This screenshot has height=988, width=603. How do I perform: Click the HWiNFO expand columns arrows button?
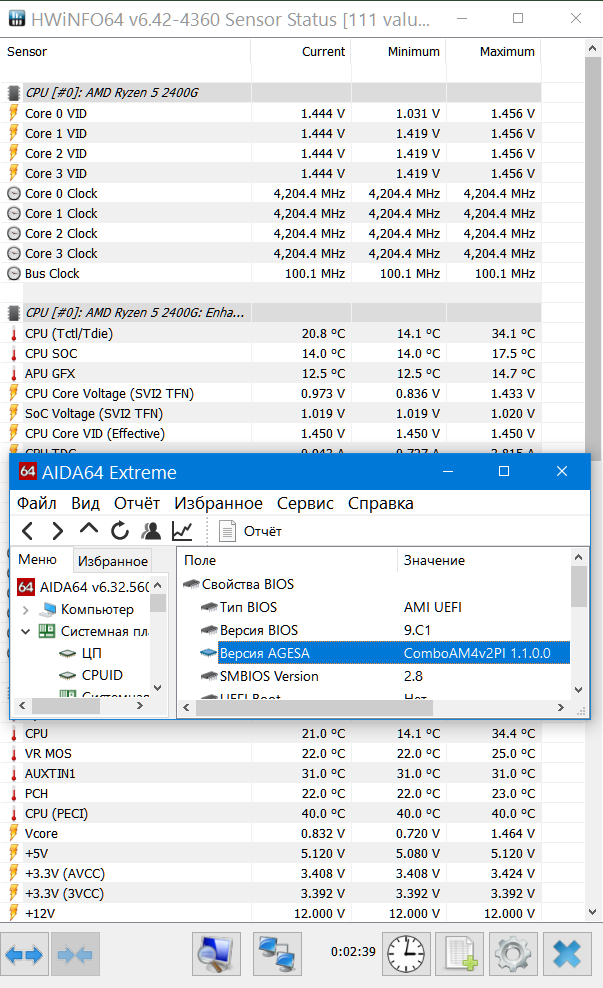point(24,954)
